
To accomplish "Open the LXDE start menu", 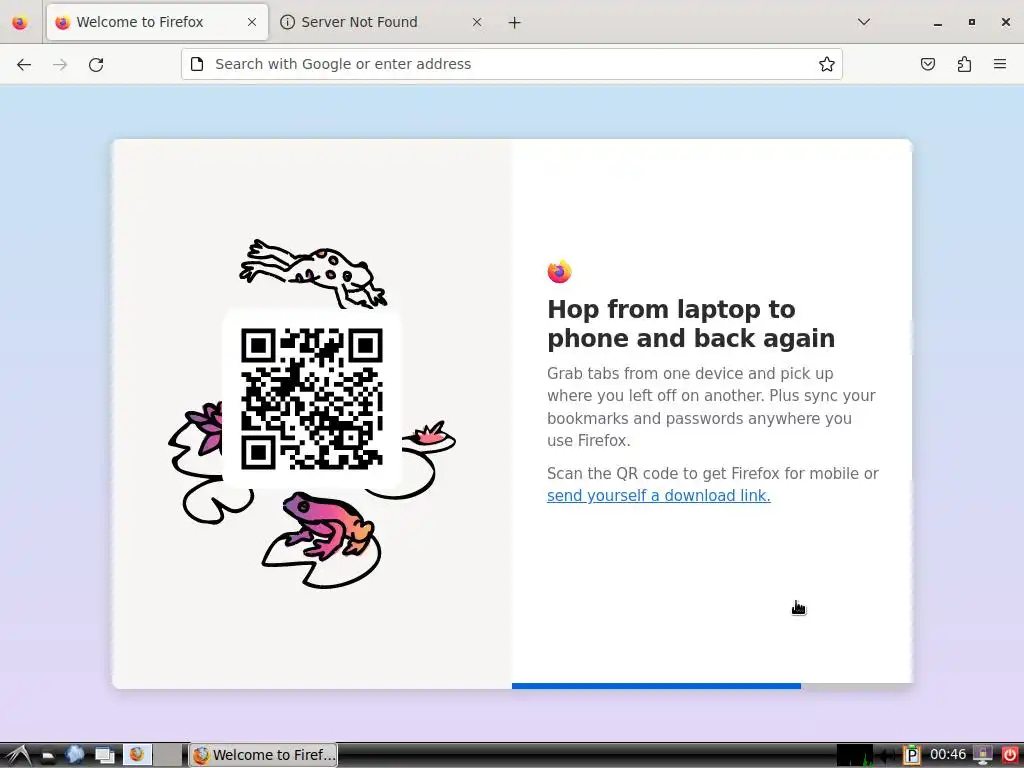I will 17,755.
